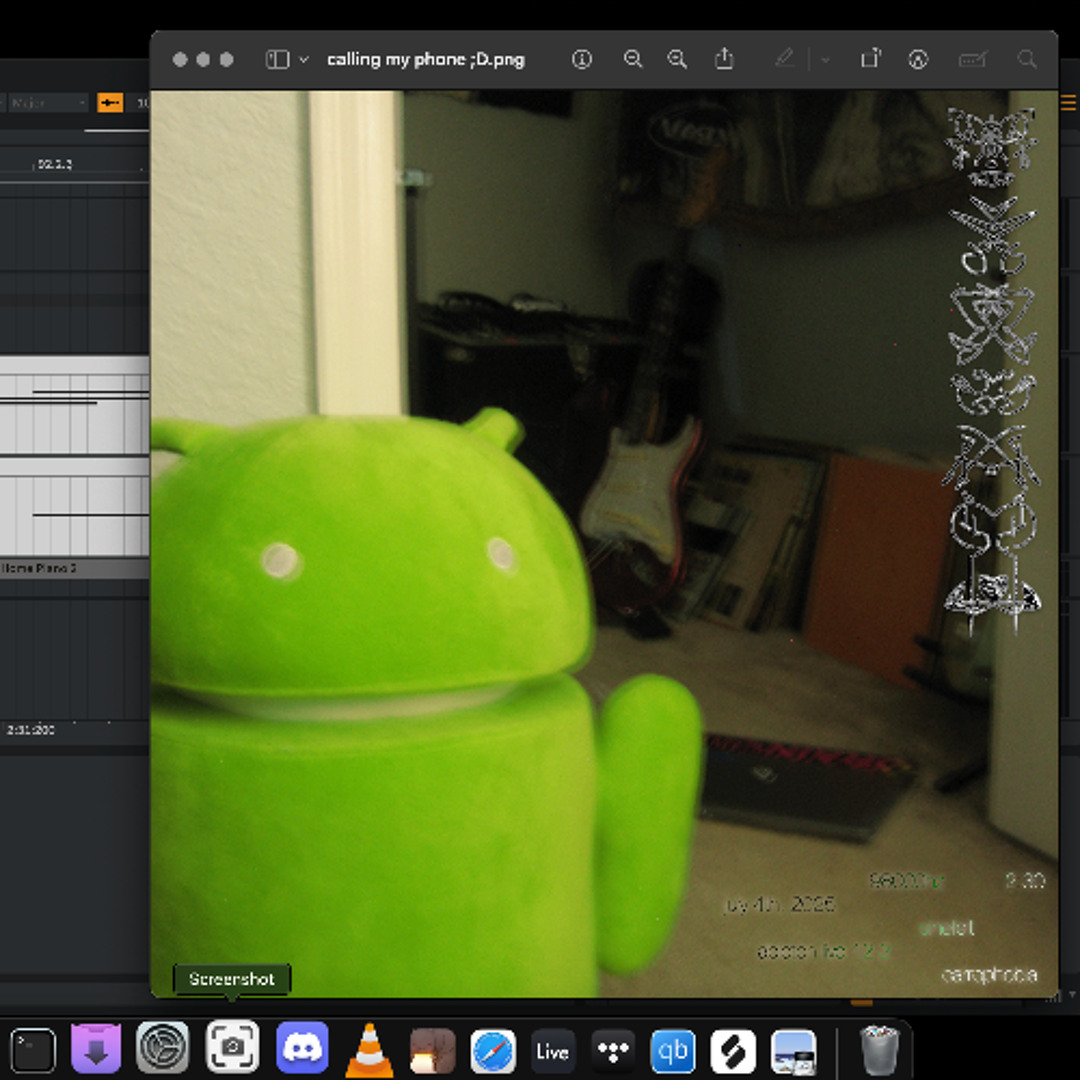
Task: Zoom in on the image
Action: coord(677,60)
